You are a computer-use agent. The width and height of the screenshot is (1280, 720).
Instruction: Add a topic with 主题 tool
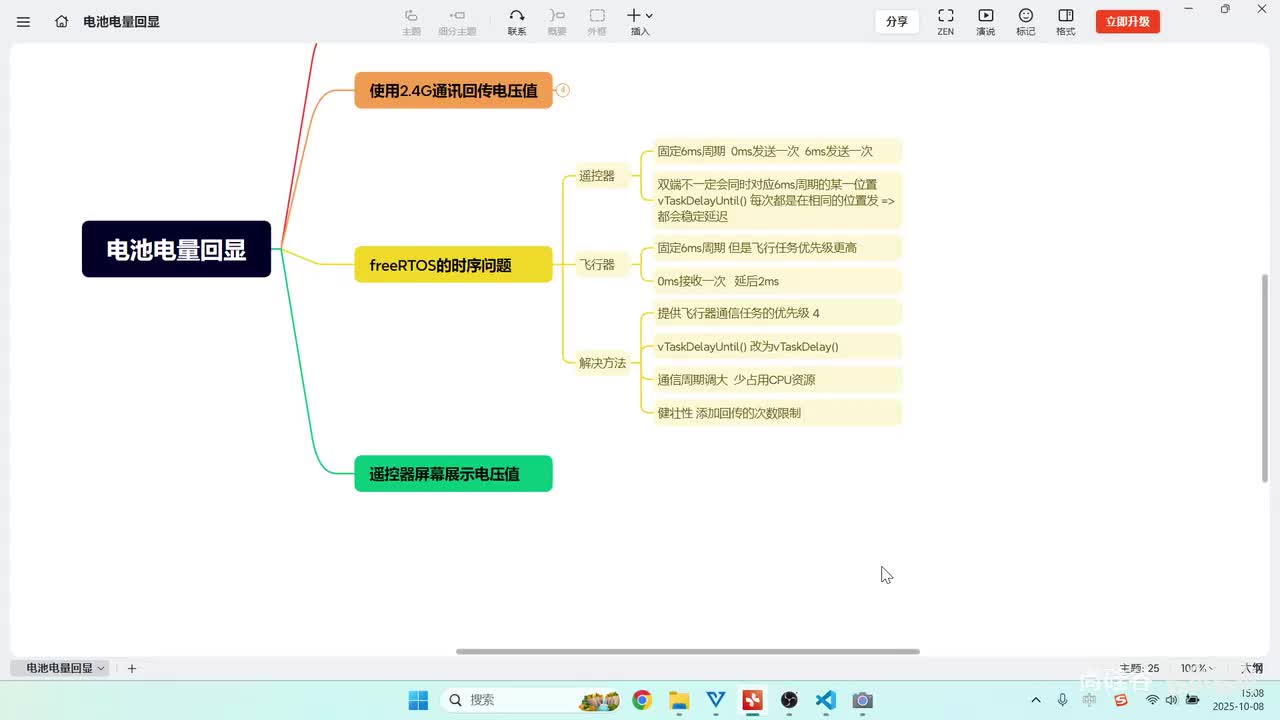pyautogui.click(x=411, y=22)
